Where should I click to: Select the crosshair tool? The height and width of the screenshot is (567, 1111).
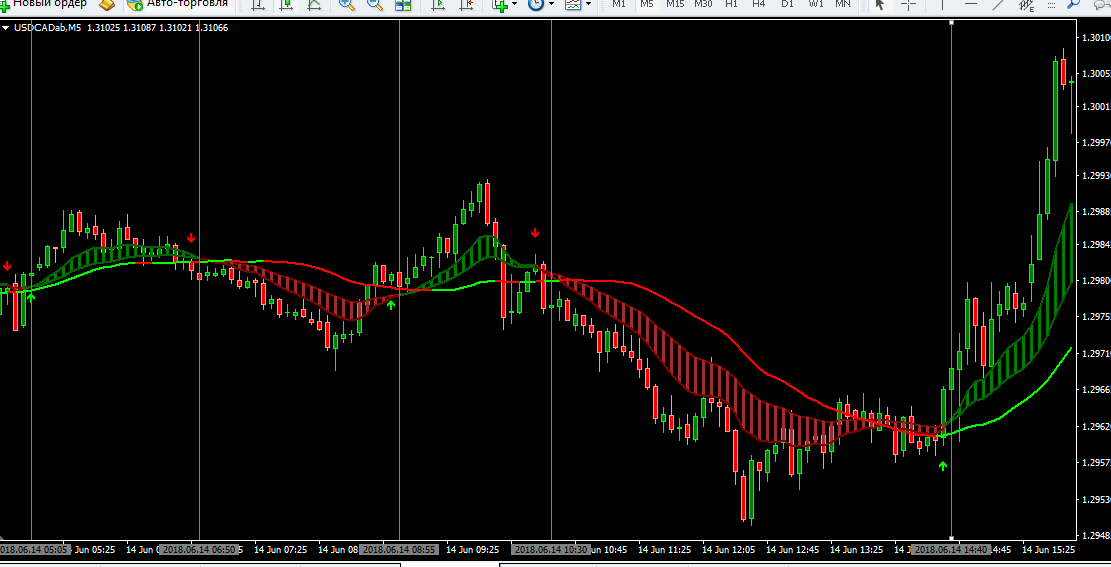coord(908,4)
